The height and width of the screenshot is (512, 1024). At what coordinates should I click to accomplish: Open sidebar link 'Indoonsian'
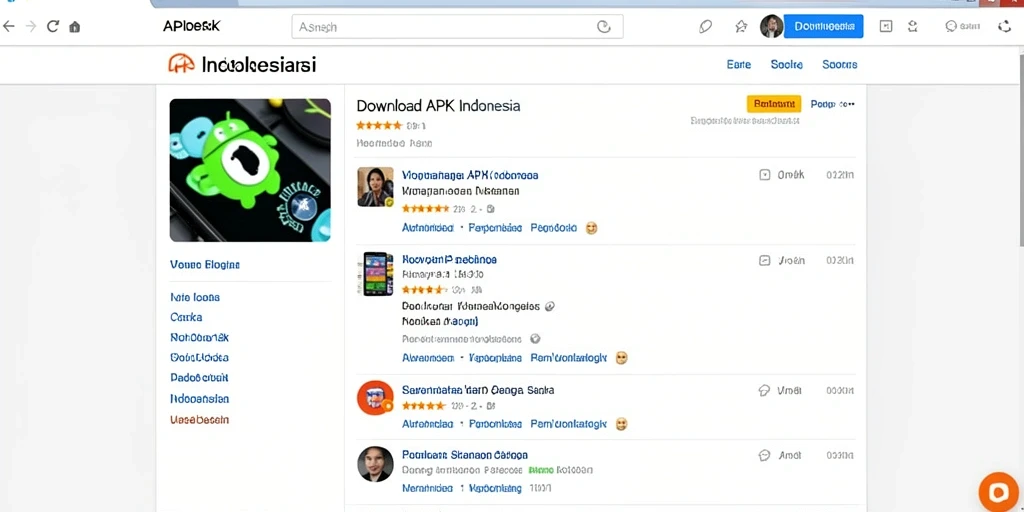pos(199,398)
